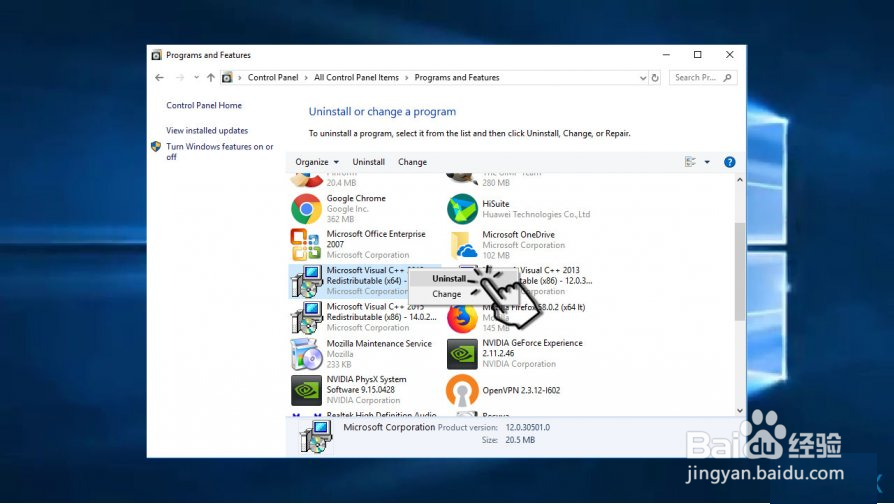Minimize the Programs and Features window
894x504 pixels.
pyautogui.click(x=666, y=55)
